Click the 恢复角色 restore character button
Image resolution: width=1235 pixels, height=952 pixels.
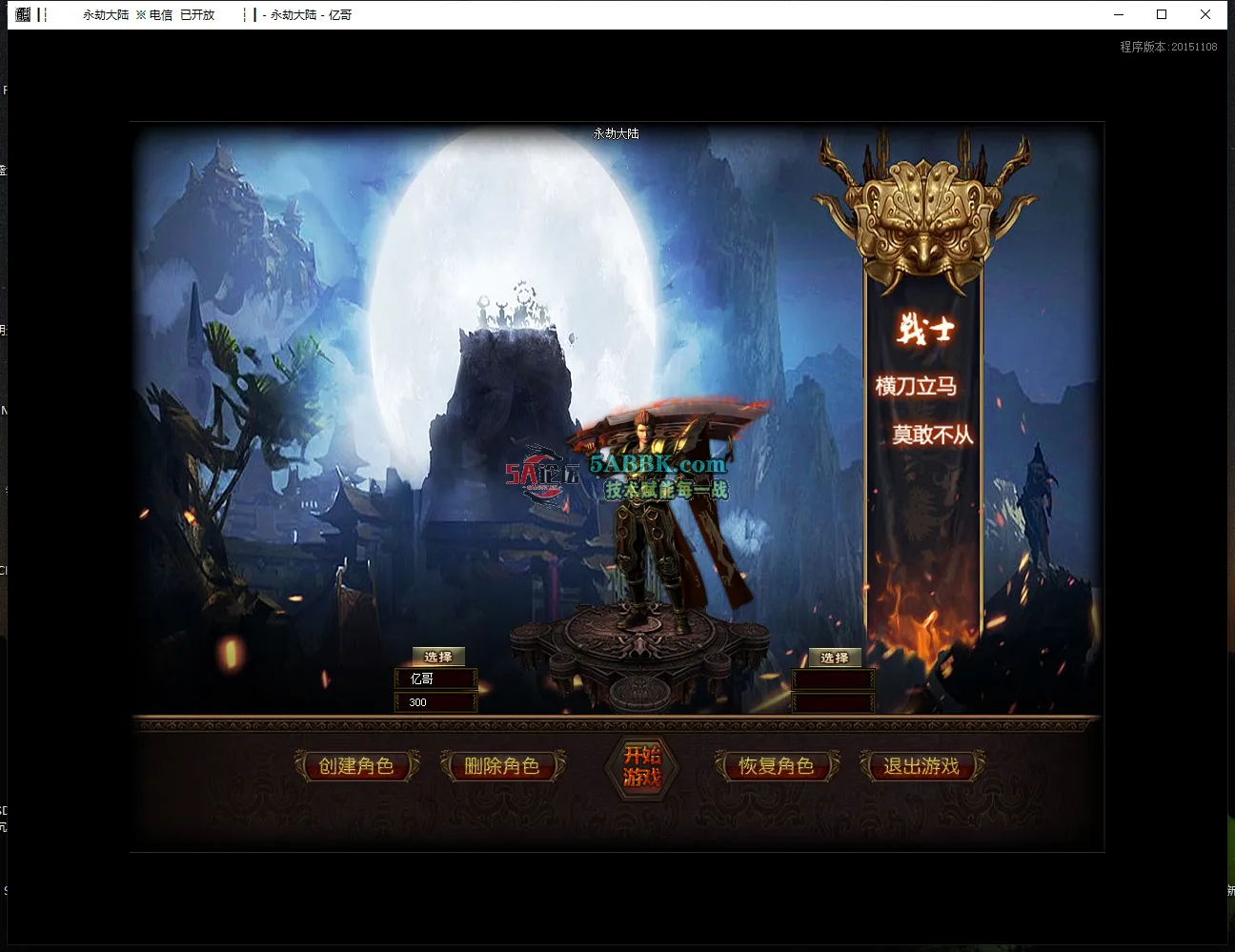777,766
